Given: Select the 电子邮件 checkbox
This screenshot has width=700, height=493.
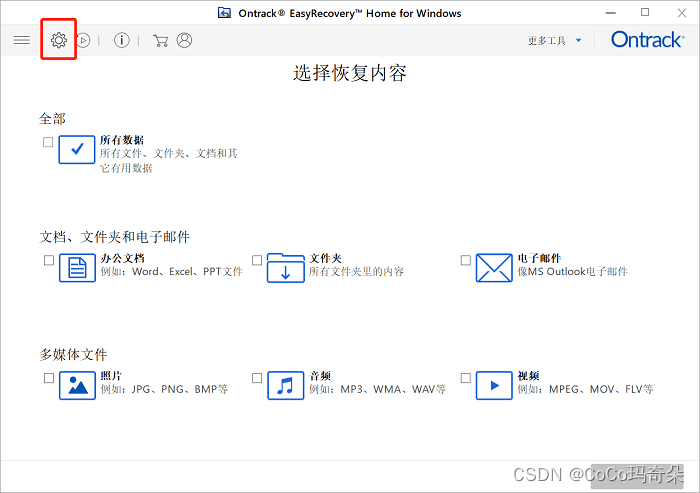Looking at the screenshot, I should point(466,260).
